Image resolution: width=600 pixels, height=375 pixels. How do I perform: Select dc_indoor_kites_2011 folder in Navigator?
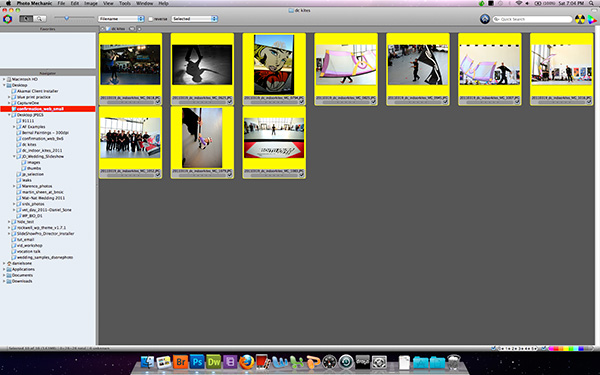pos(42,150)
